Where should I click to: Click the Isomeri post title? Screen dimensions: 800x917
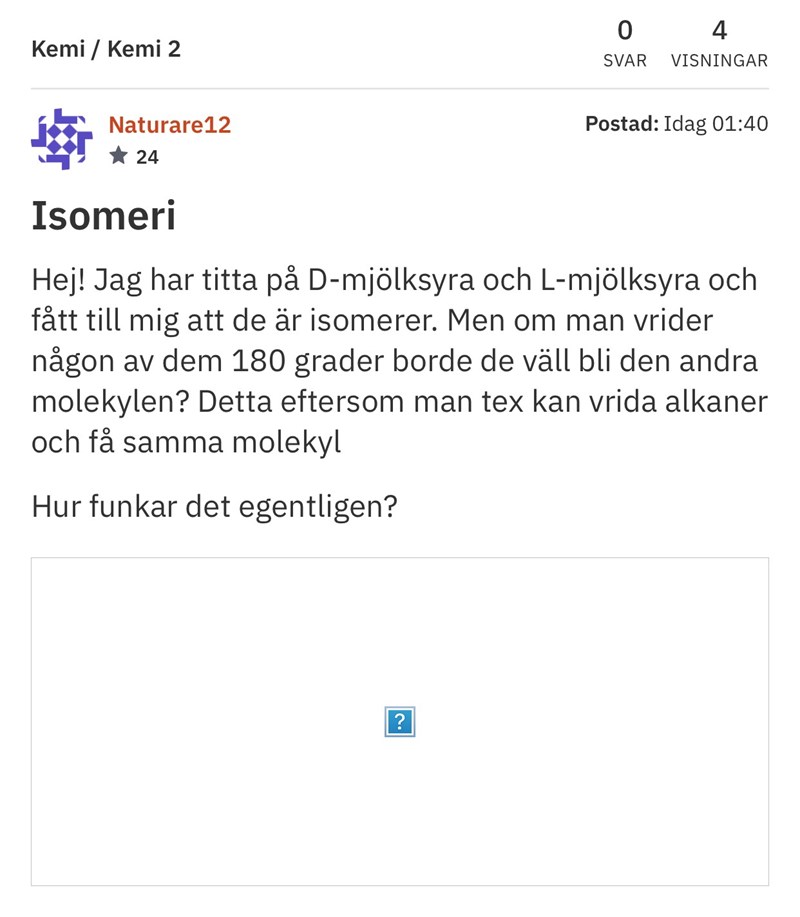104,215
